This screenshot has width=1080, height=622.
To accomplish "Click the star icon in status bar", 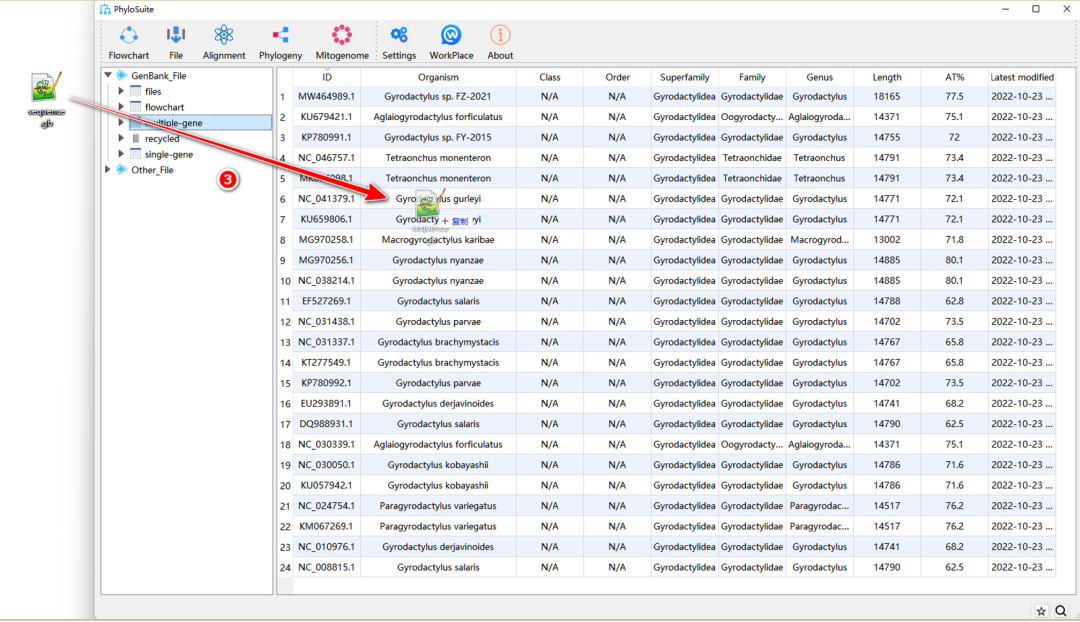I will (x=1041, y=611).
